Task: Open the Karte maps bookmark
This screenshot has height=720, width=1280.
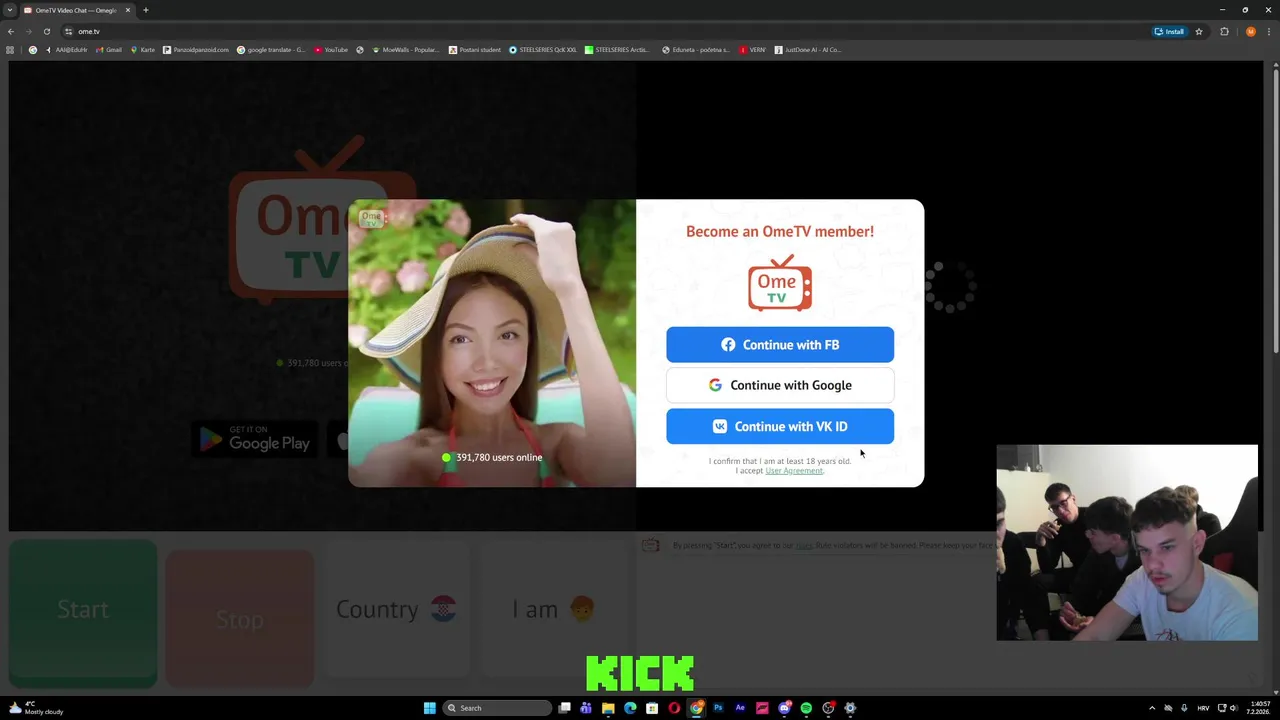Action: [143, 50]
